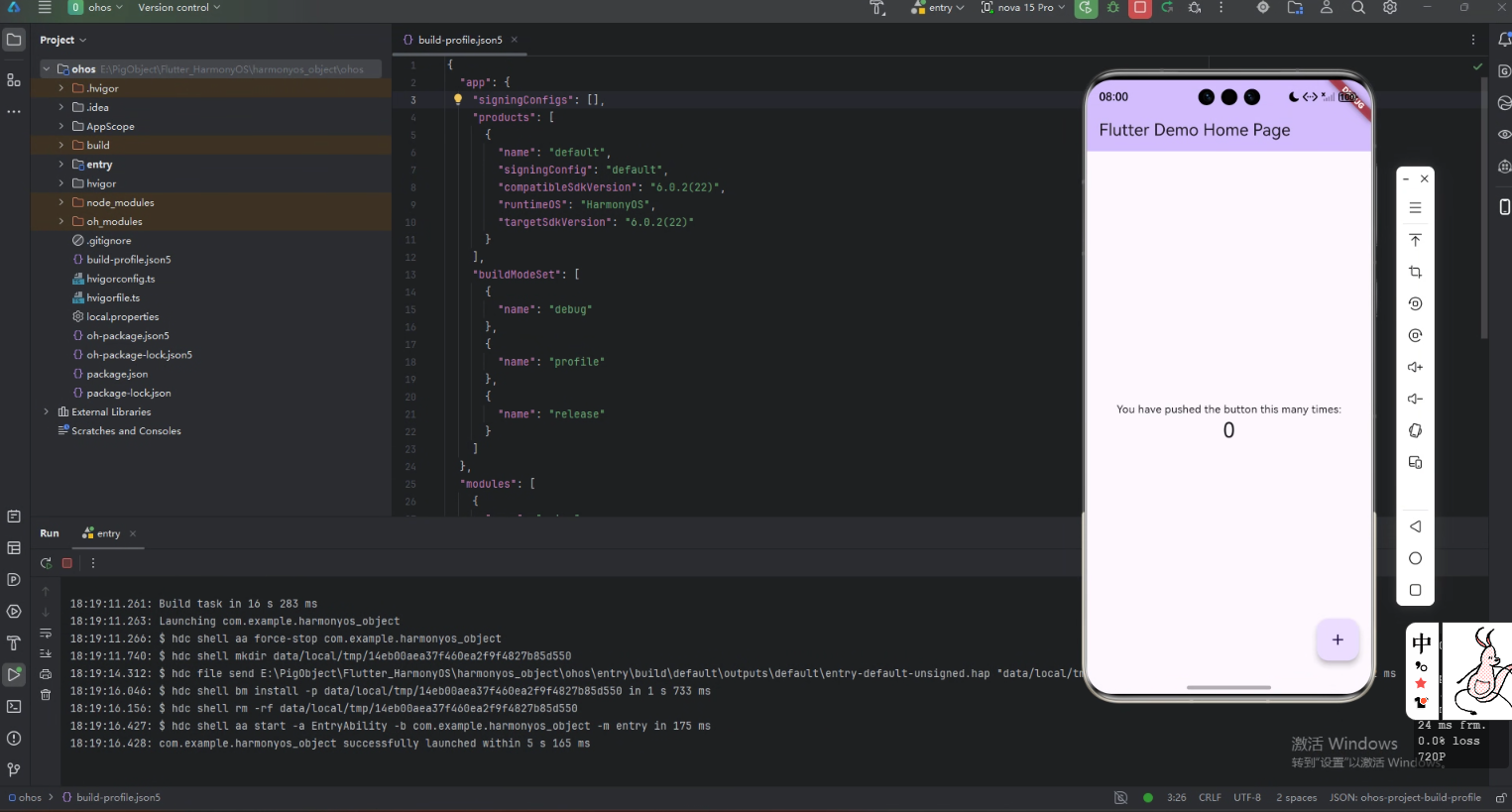Image resolution: width=1512 pixels, height=812 pixels.
Task: Open the Version control dropdown
Action: point(178,7)
